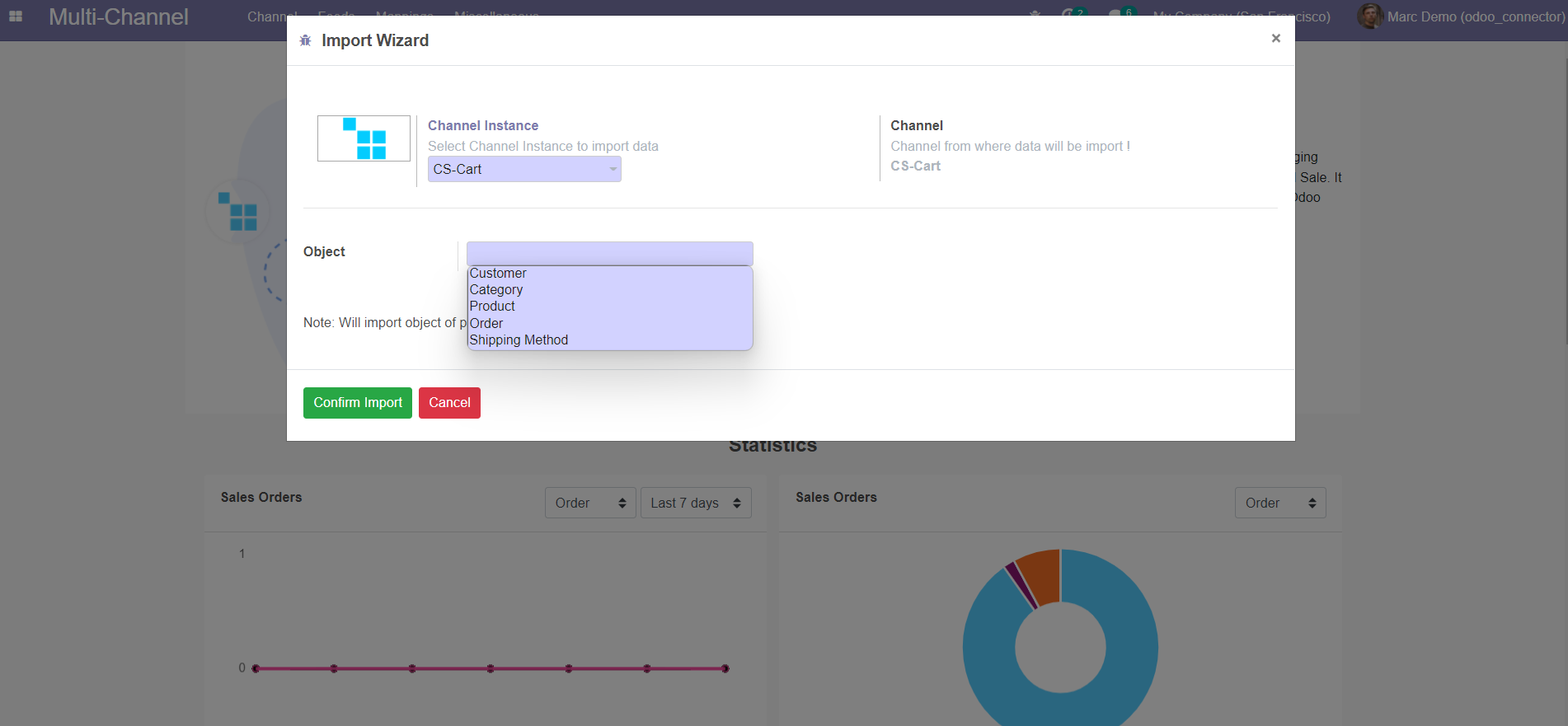This screenshot has width=1568, height=726.
Task: Click the Multi-Channel app title
Action: click(x=119, y=17)
